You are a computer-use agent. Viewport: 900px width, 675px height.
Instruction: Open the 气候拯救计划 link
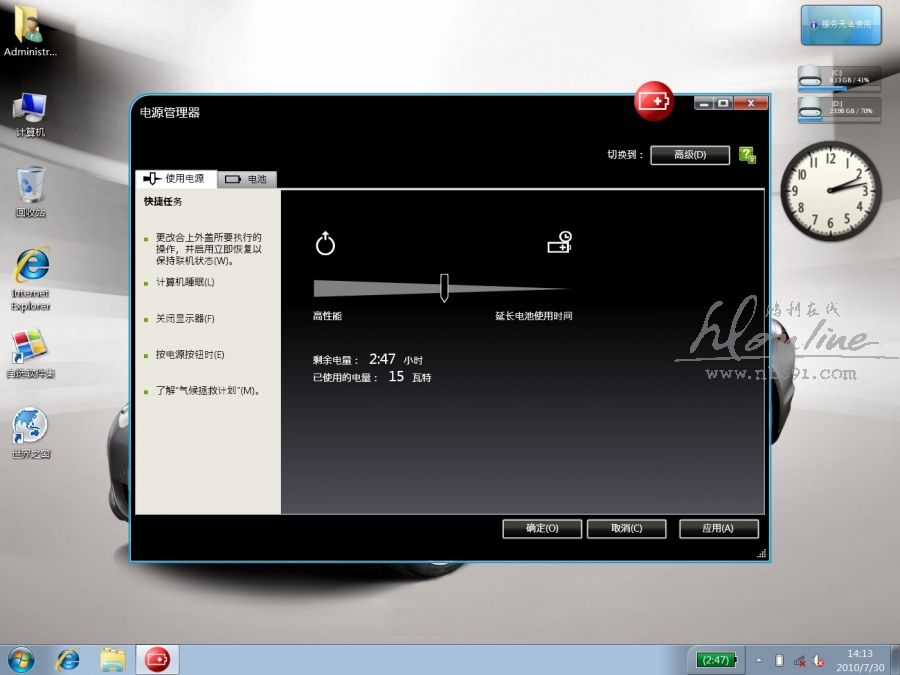tap(208, 391)
